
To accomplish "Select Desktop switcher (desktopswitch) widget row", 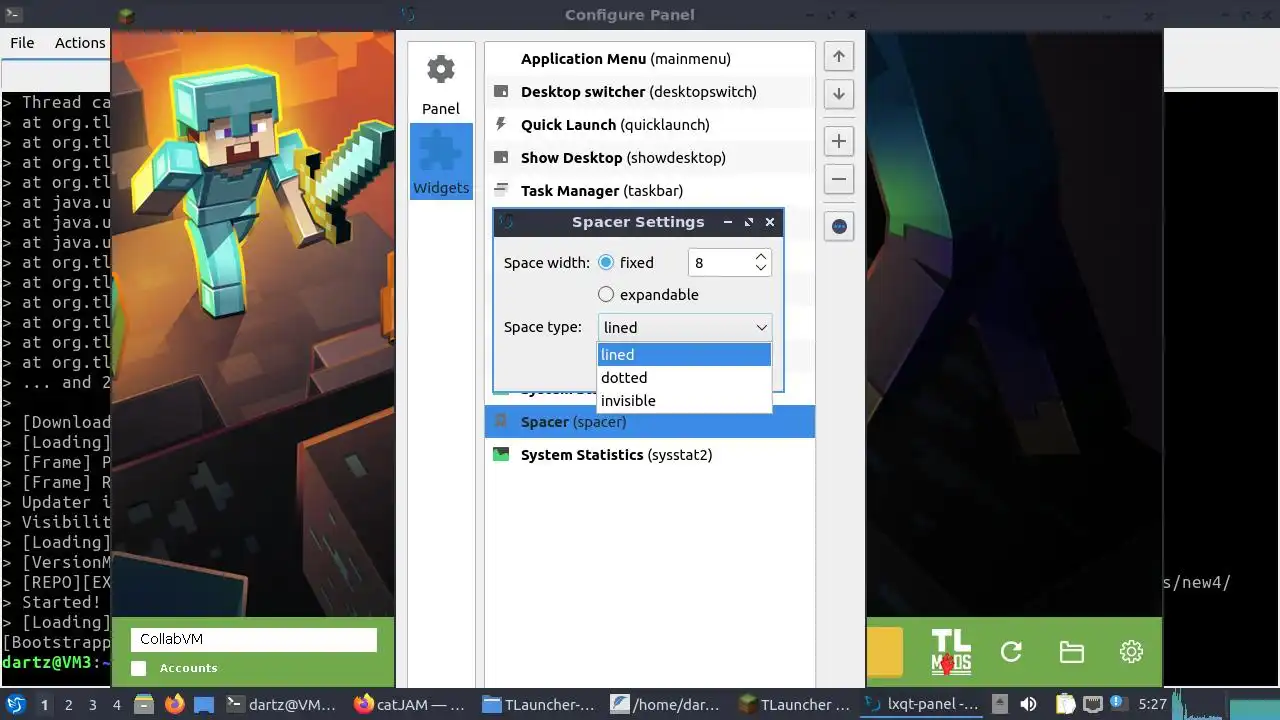I will coord(650,92).
